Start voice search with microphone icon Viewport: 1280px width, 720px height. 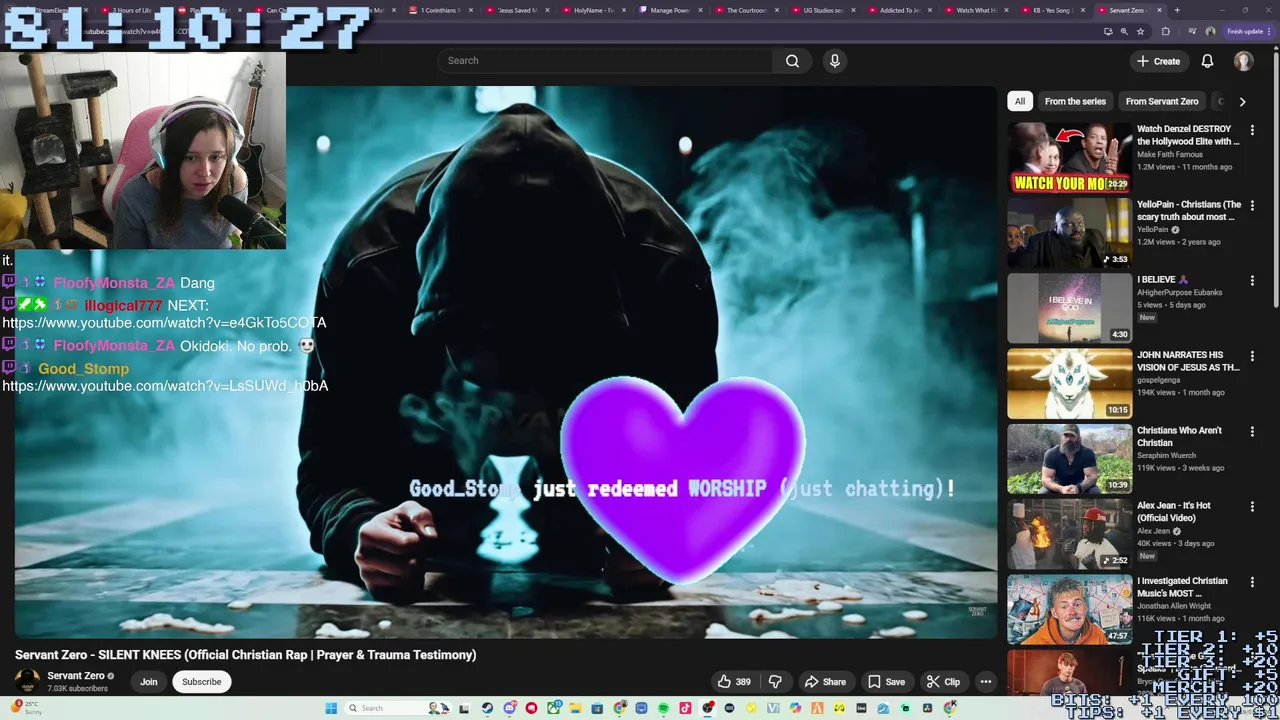coord(835,61)
